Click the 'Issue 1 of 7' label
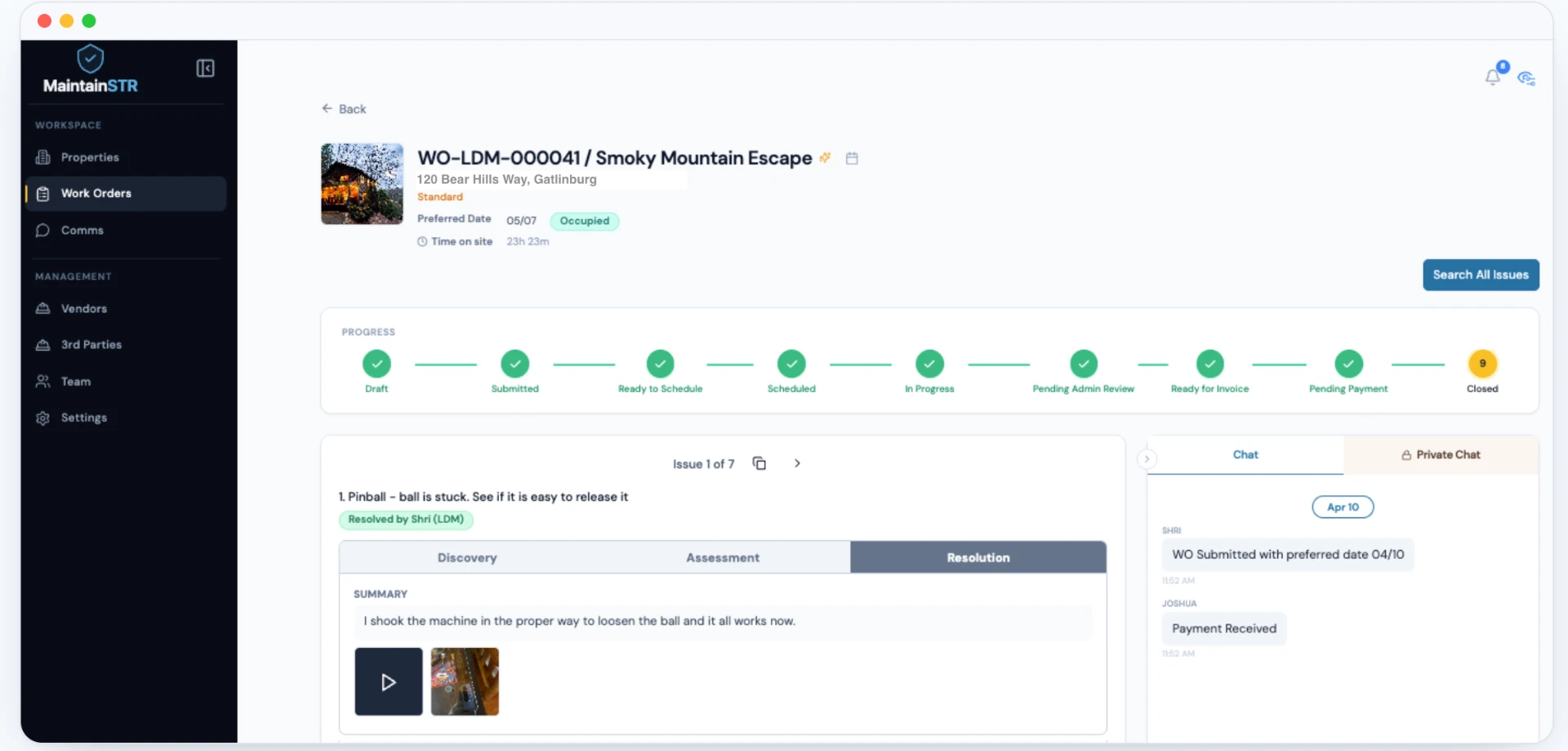Screen dimensions: 1568x751 point(703,464)
